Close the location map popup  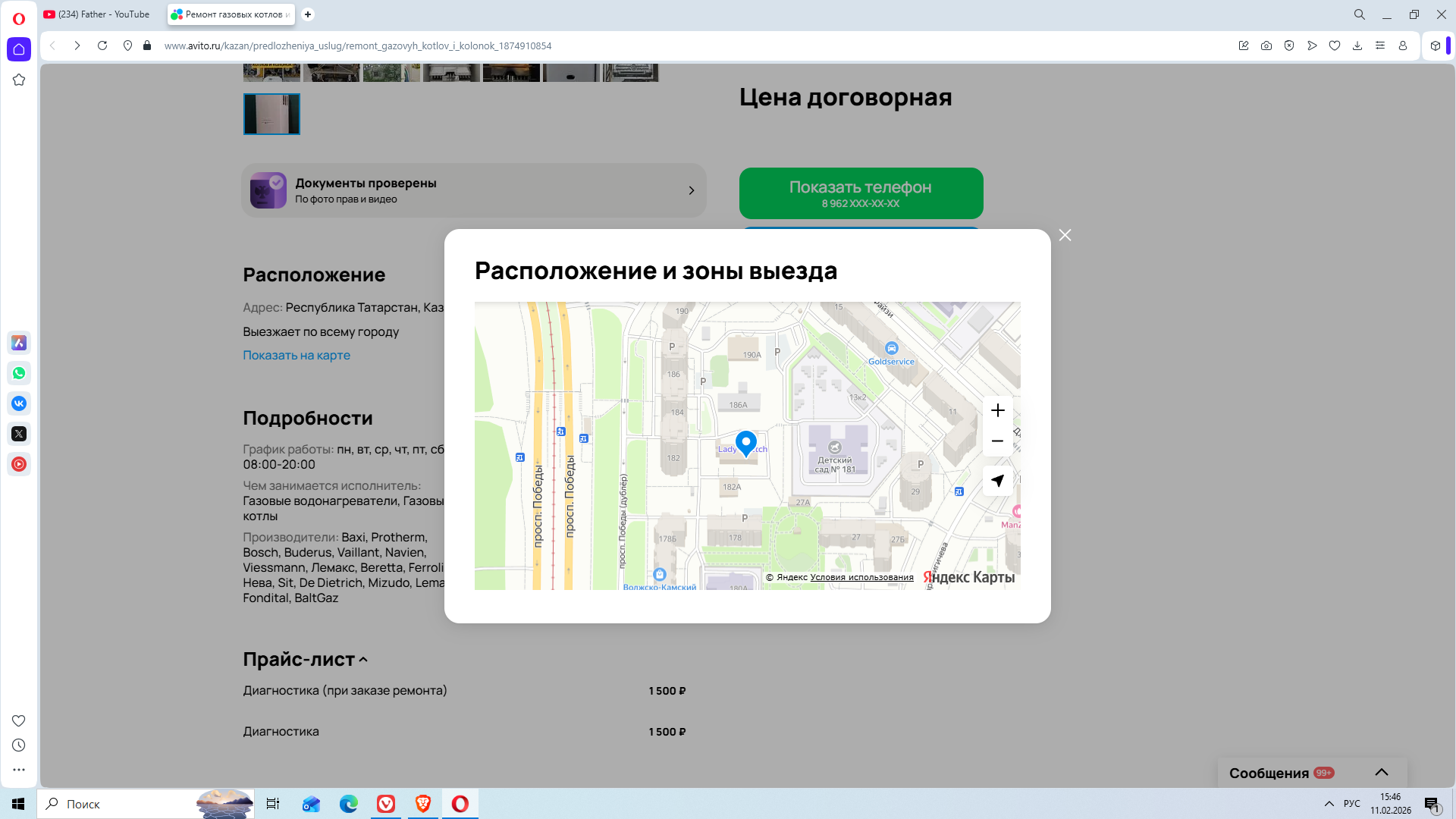point(1065,235)
